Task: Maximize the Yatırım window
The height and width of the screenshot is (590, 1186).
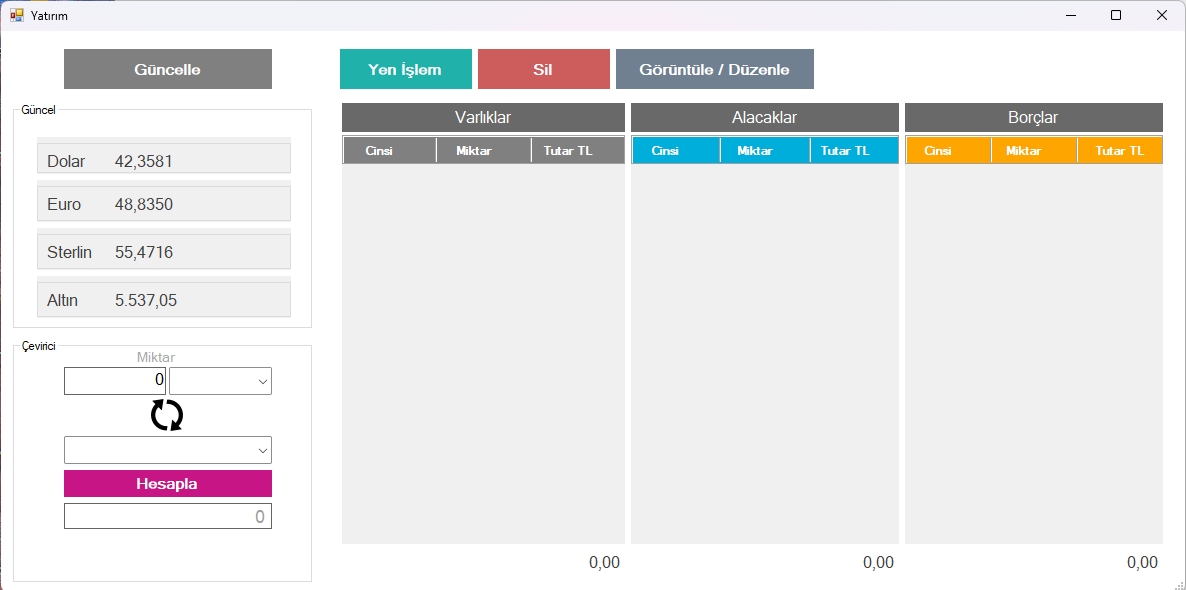Action: coord(1116,15)
